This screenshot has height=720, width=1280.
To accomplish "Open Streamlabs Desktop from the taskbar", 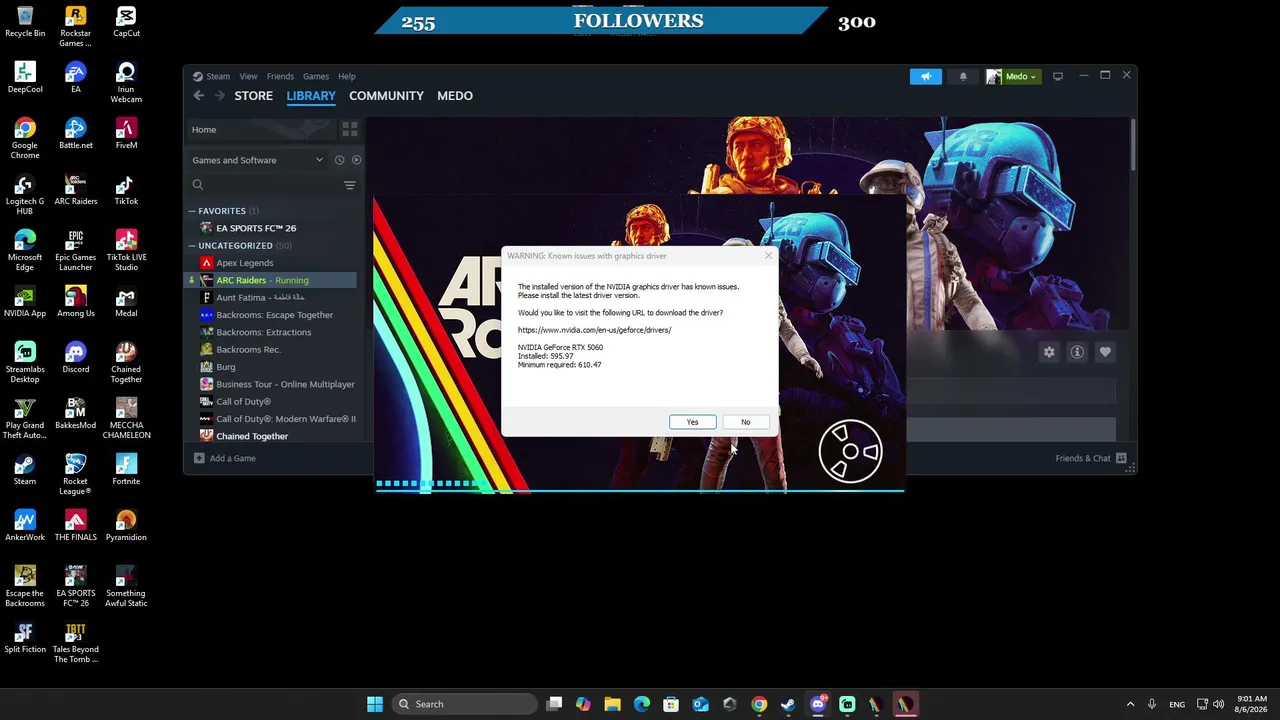I will click(847, 704).
